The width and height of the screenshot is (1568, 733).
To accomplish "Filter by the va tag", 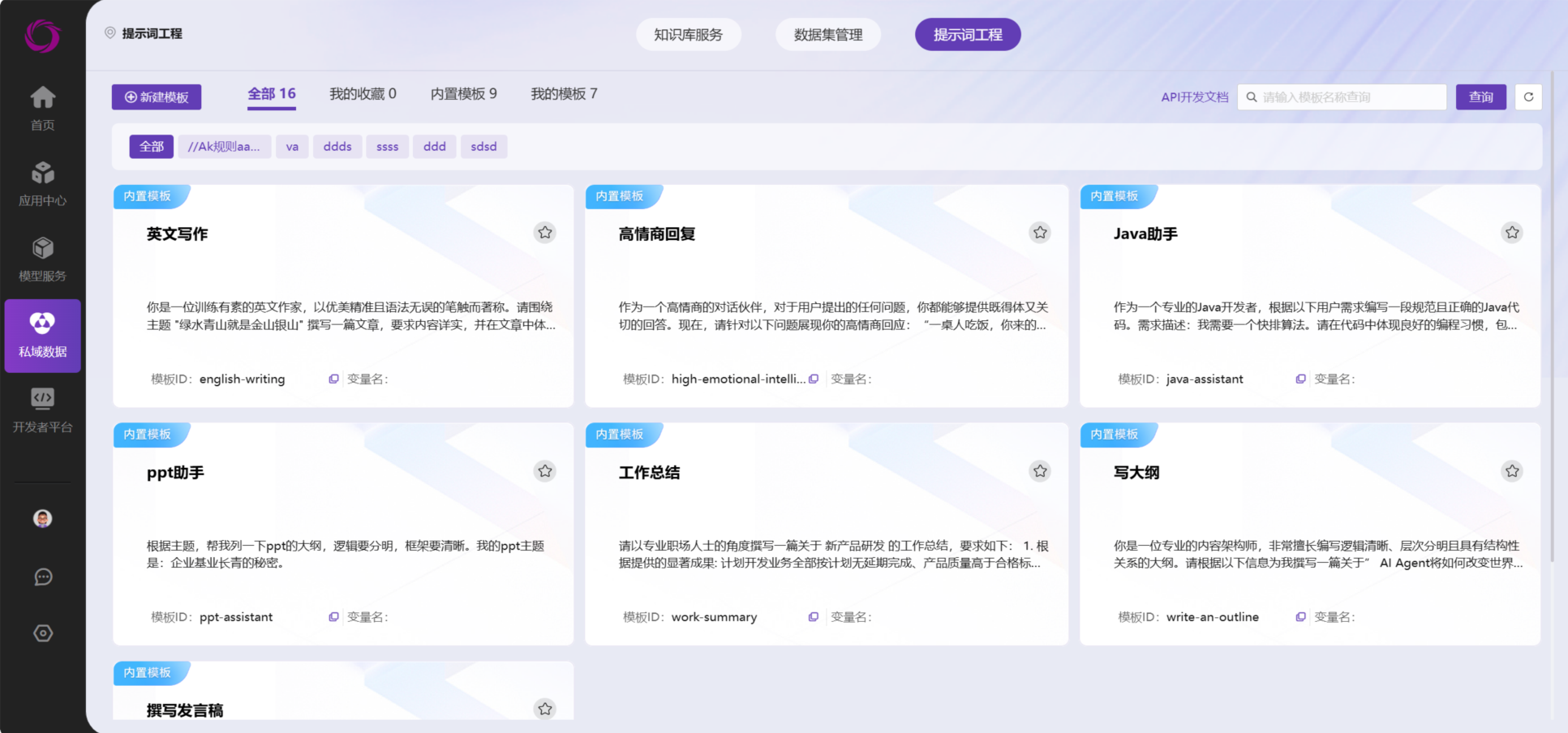I will click(x=292, y=147).
